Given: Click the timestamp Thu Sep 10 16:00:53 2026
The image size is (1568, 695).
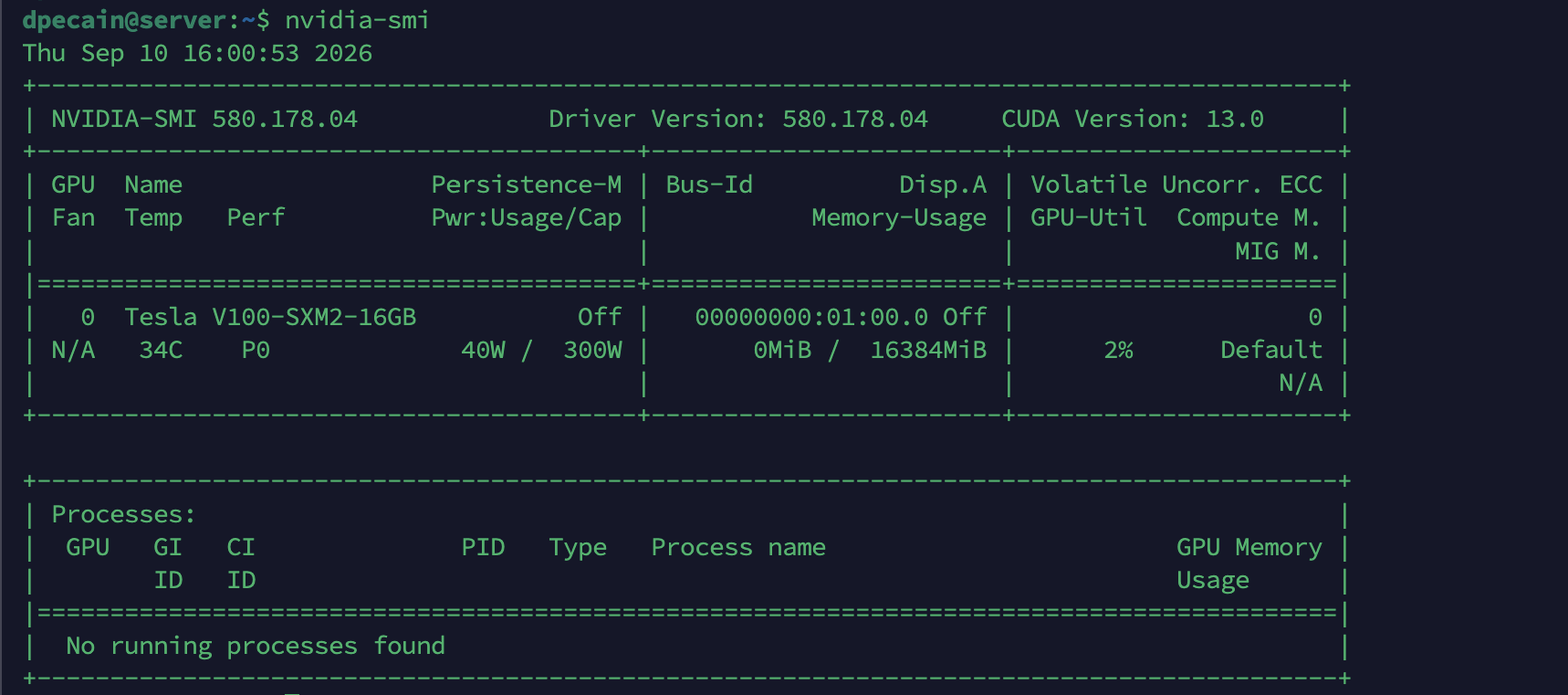Looking at the screenshot, I should click(197, 53).
